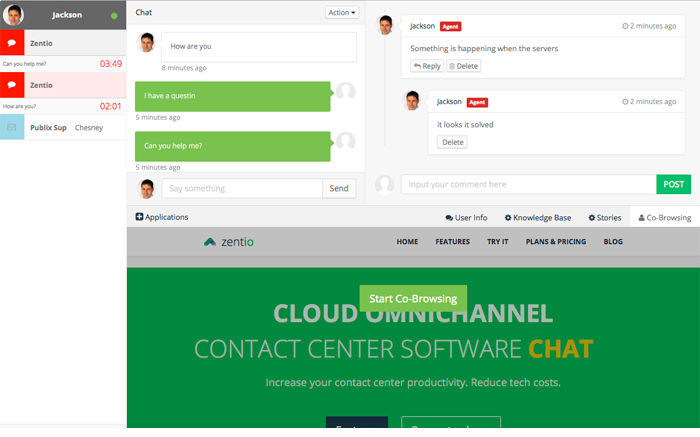700x437 pixels.
Task: Click the avatar next to Say something field
Action: [147, 189]
